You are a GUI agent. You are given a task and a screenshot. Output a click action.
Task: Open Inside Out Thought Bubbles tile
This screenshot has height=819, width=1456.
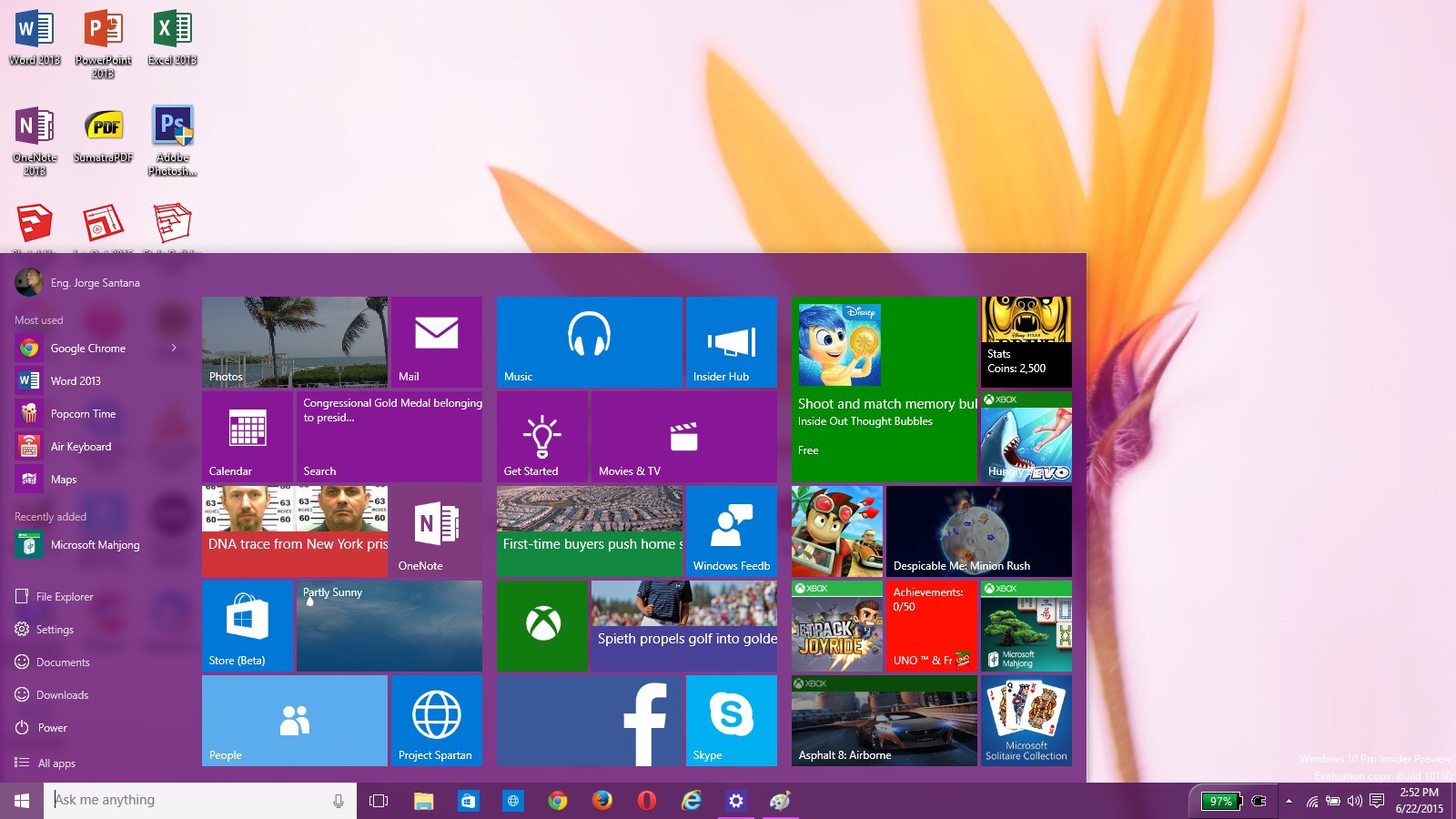(885, 389)
